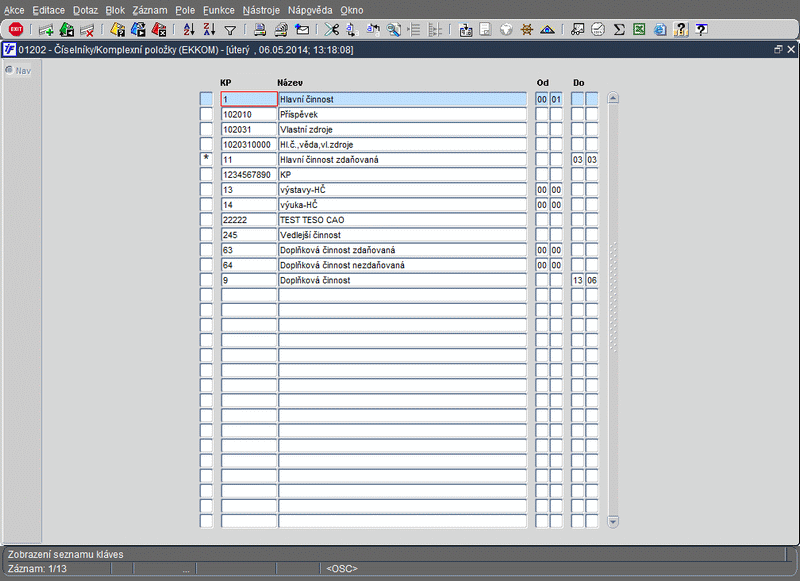Click the yellow query icon with question mark
Image resolution: width=800 pixels, height=581 pixels.
click(117, 30)
